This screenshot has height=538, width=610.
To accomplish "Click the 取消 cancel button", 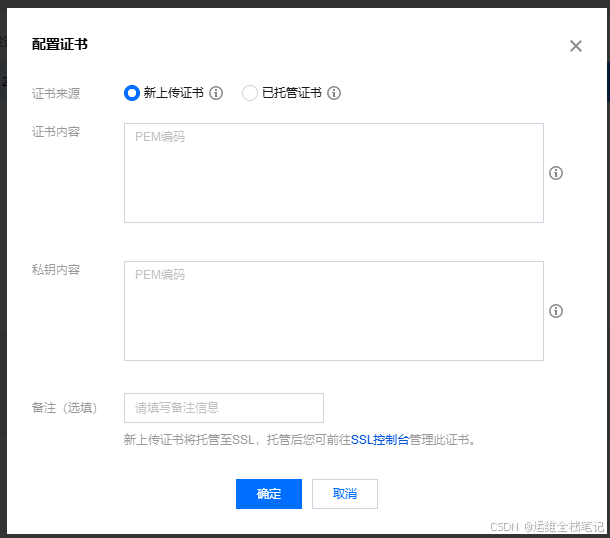I will coord(345,494).
